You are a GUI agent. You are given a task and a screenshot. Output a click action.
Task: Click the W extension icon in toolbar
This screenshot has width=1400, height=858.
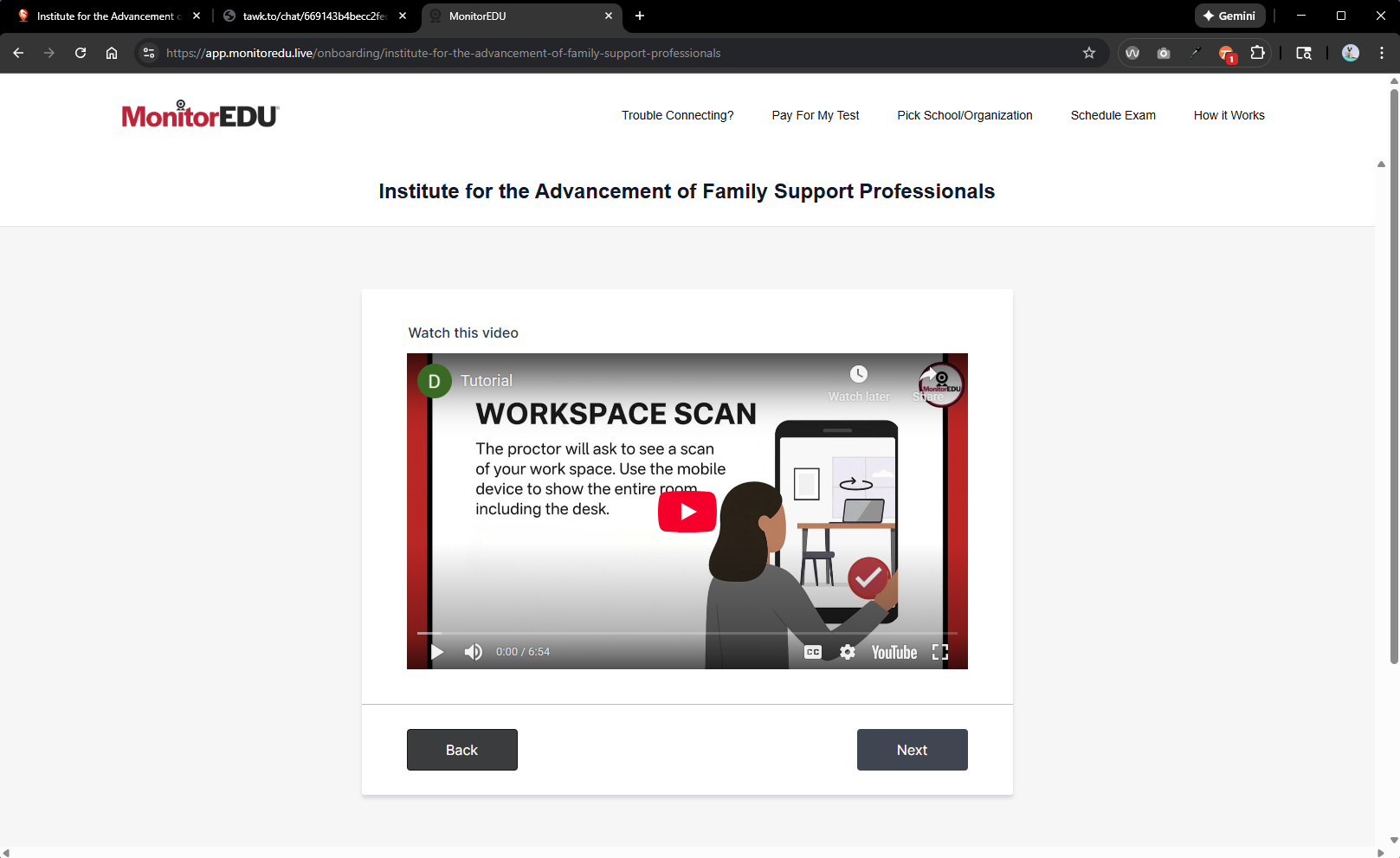point(1132,53)
